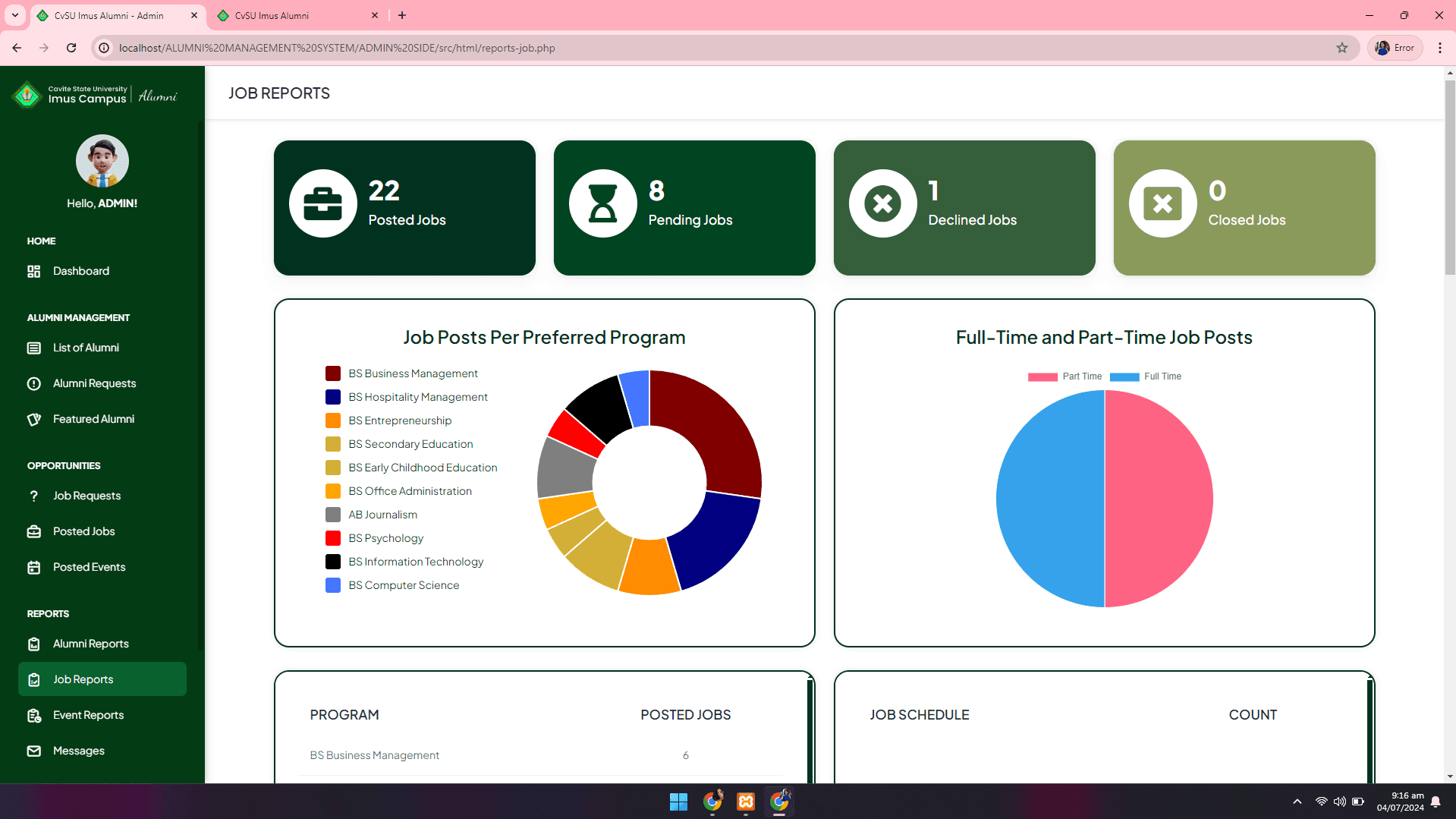This screenshot has height=819, width=1456.
Task: Go back to previous page
Action: [x=17, y=48]
